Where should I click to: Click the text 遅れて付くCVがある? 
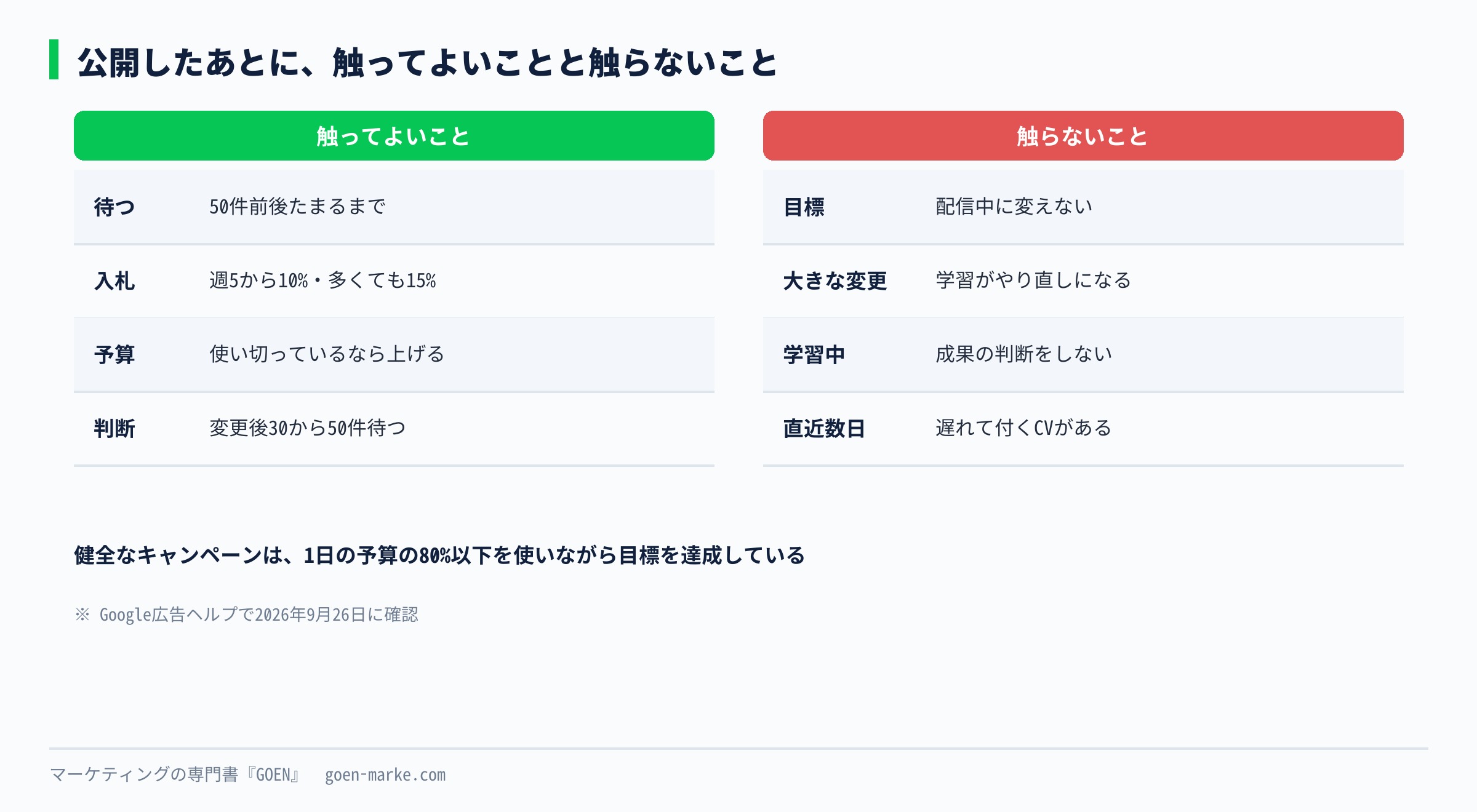click(x=1023, y=428)
